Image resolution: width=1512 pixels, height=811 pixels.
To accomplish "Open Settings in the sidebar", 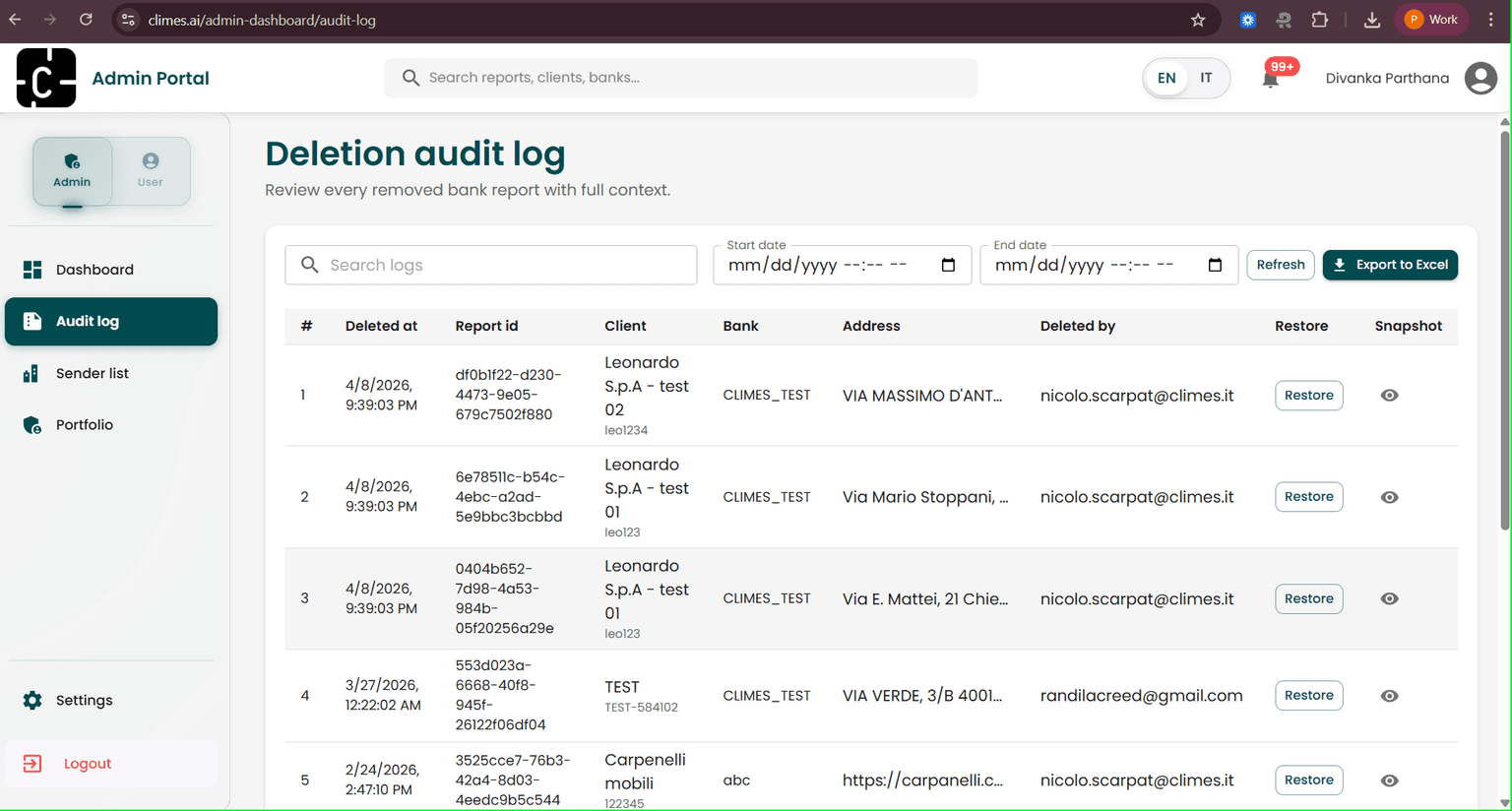I will (111, 701).
